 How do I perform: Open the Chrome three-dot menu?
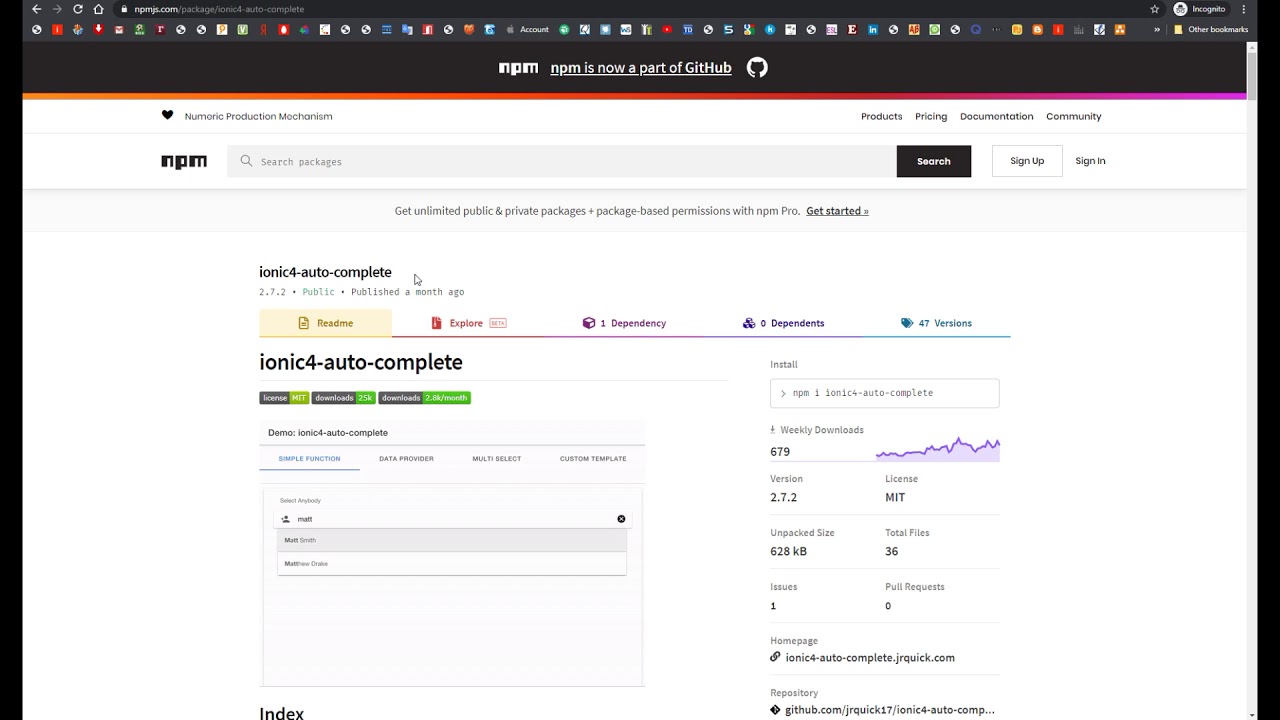coord(1244,9)
